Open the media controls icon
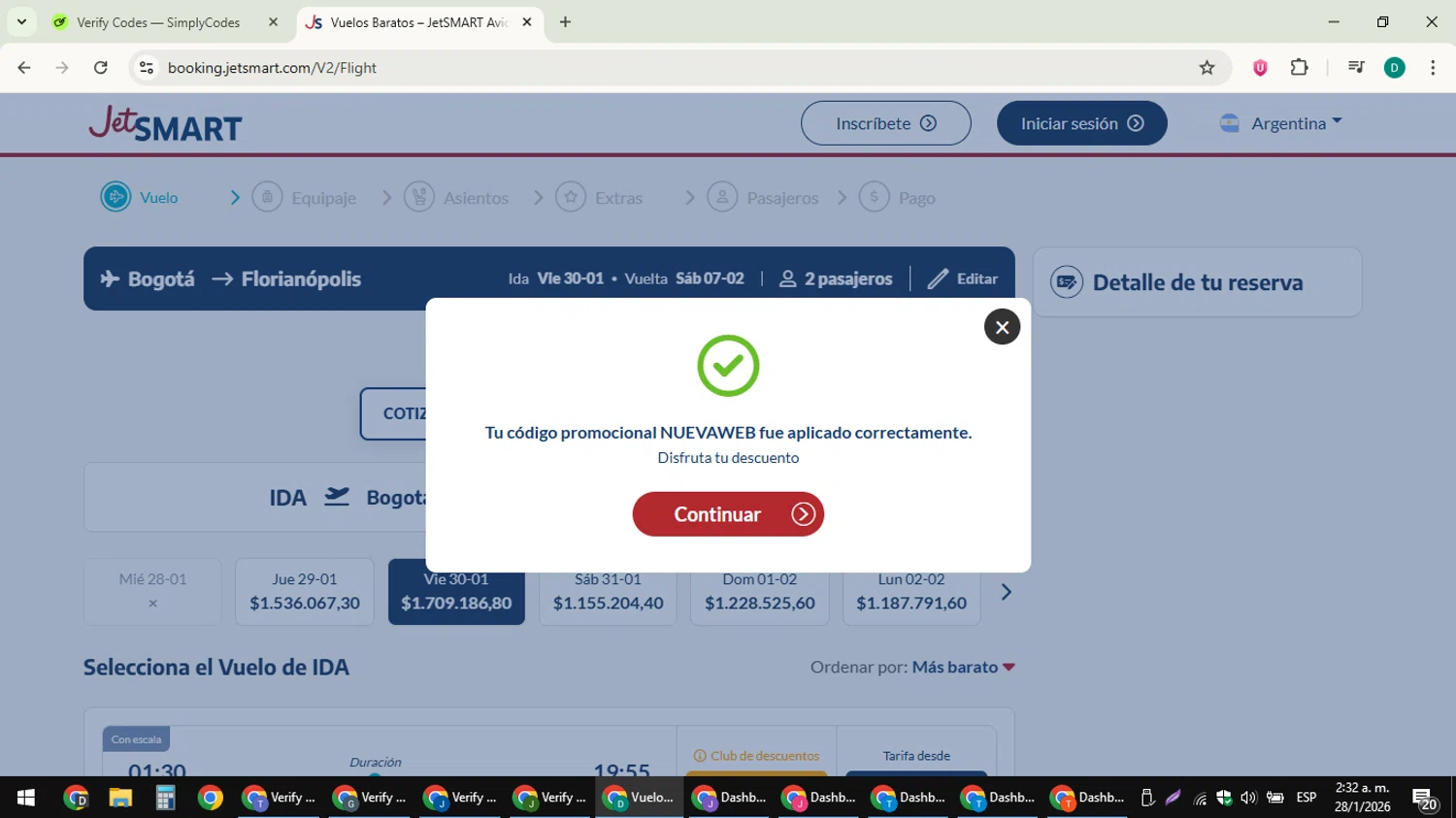 [1356, 68]
